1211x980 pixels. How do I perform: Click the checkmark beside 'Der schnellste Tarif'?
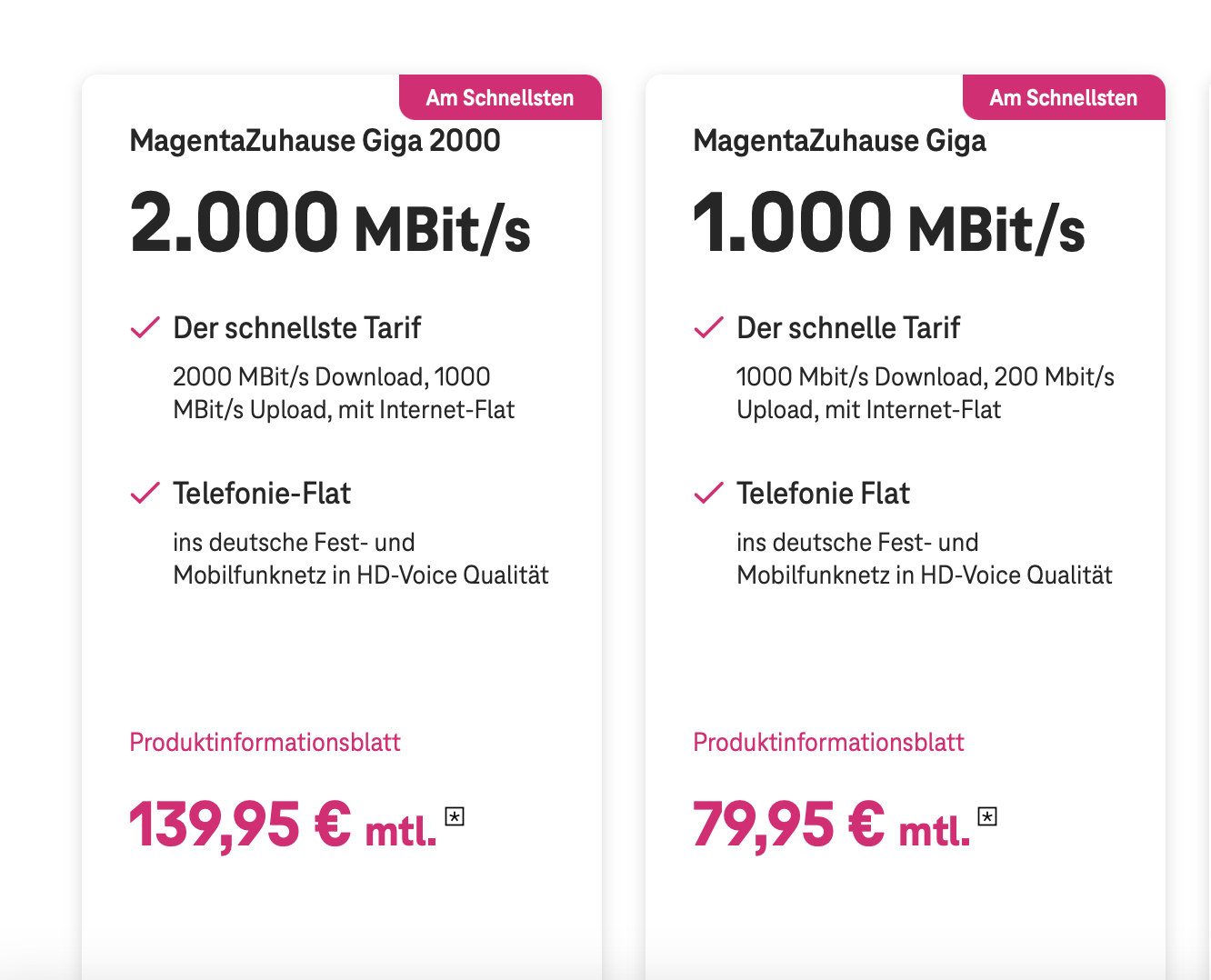click(144, 328)
